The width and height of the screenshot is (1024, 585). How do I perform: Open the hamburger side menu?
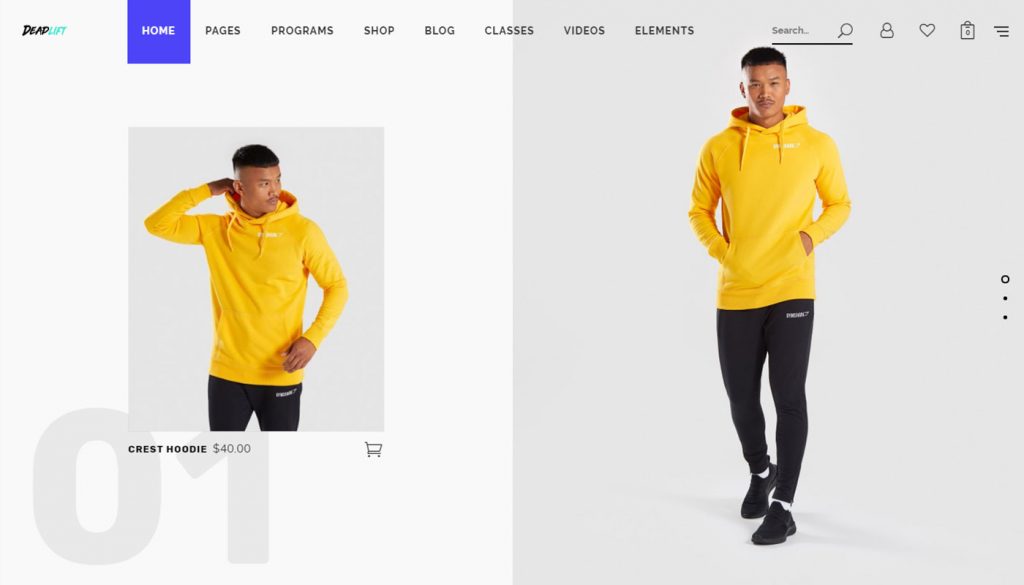click(1001, 31)
